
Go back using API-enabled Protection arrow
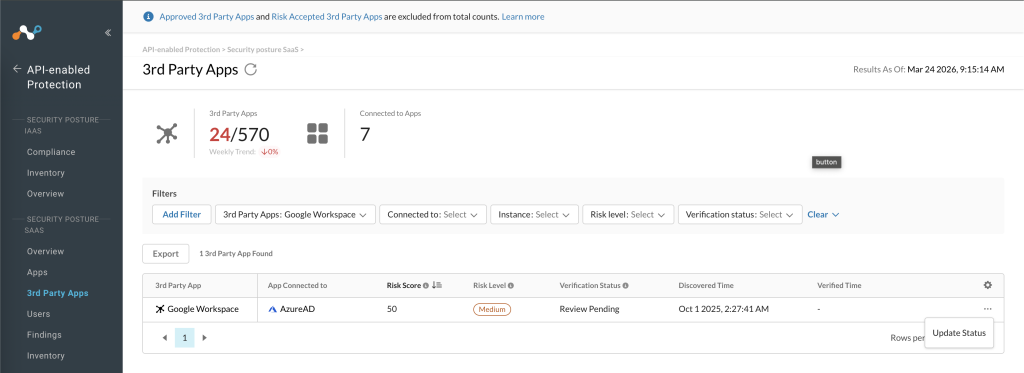pyautogui.click(x=17, y=69)
